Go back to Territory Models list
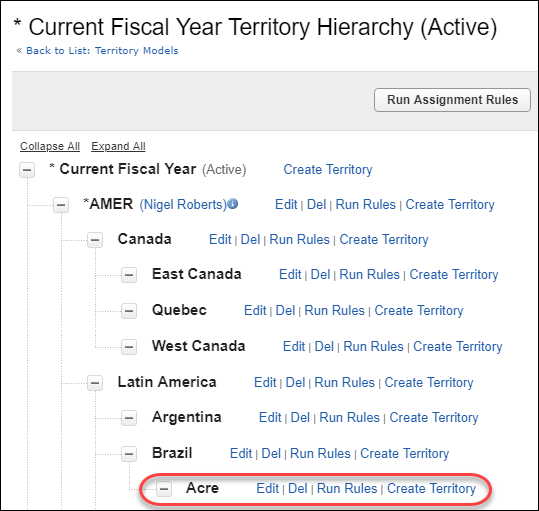The width and height of the screenshot is (539, 511). click(x=102, y=51)
